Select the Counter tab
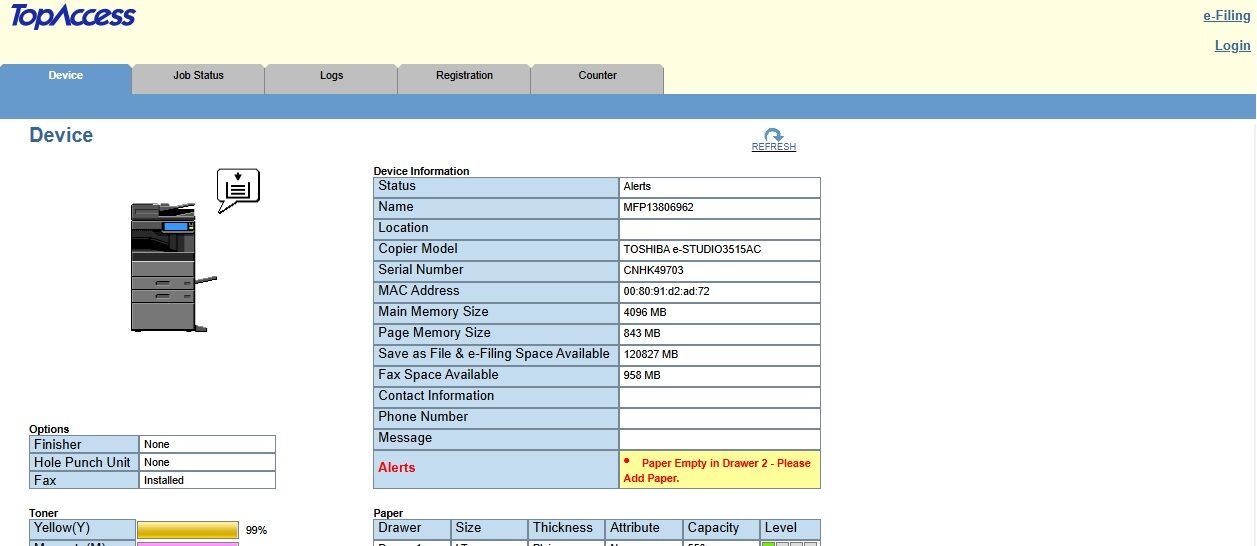The image size is (1257, 546). pos(597,76)
